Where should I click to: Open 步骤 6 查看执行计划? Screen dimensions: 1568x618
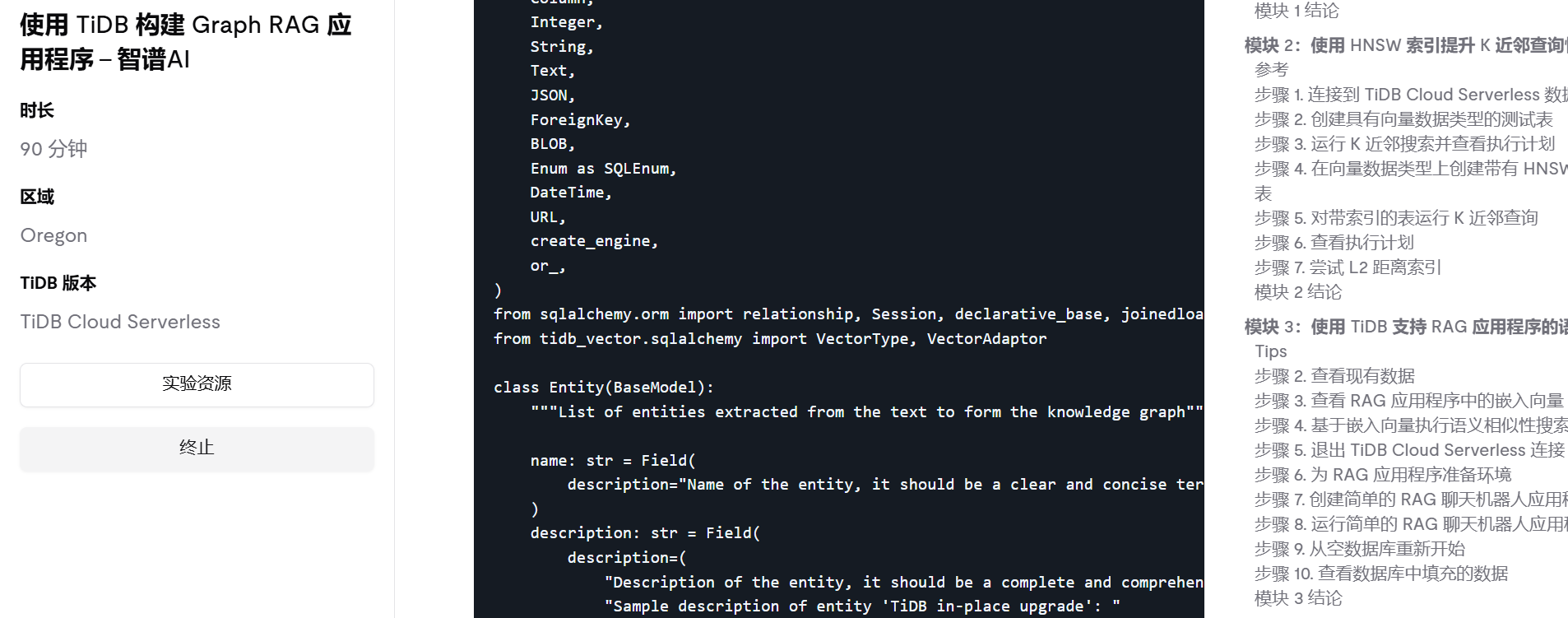pos(1334,243)
